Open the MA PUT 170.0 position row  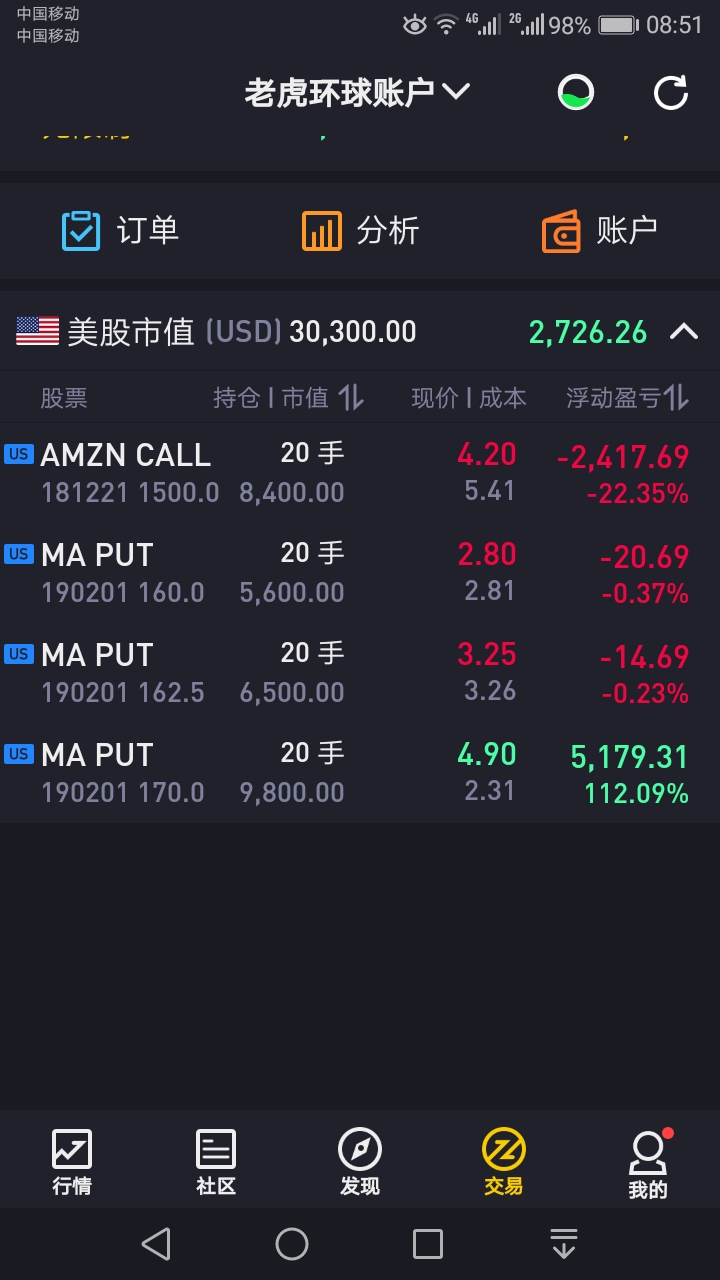pos(360,773)
